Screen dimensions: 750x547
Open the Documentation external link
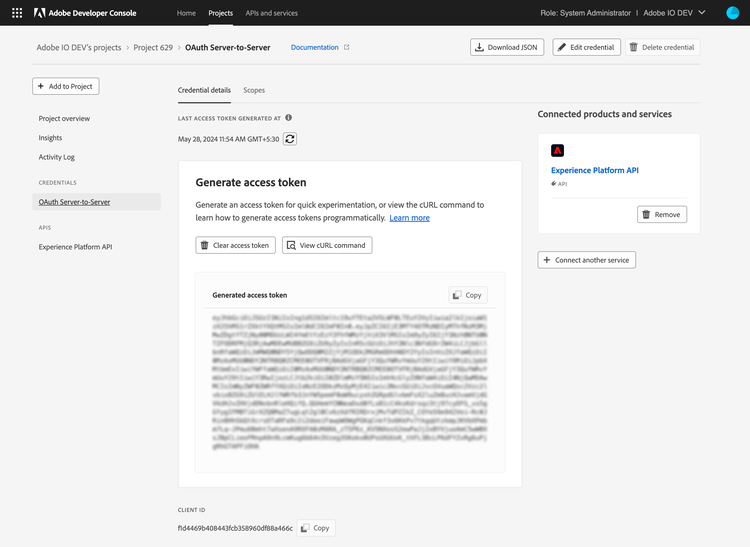coord(320,47)
